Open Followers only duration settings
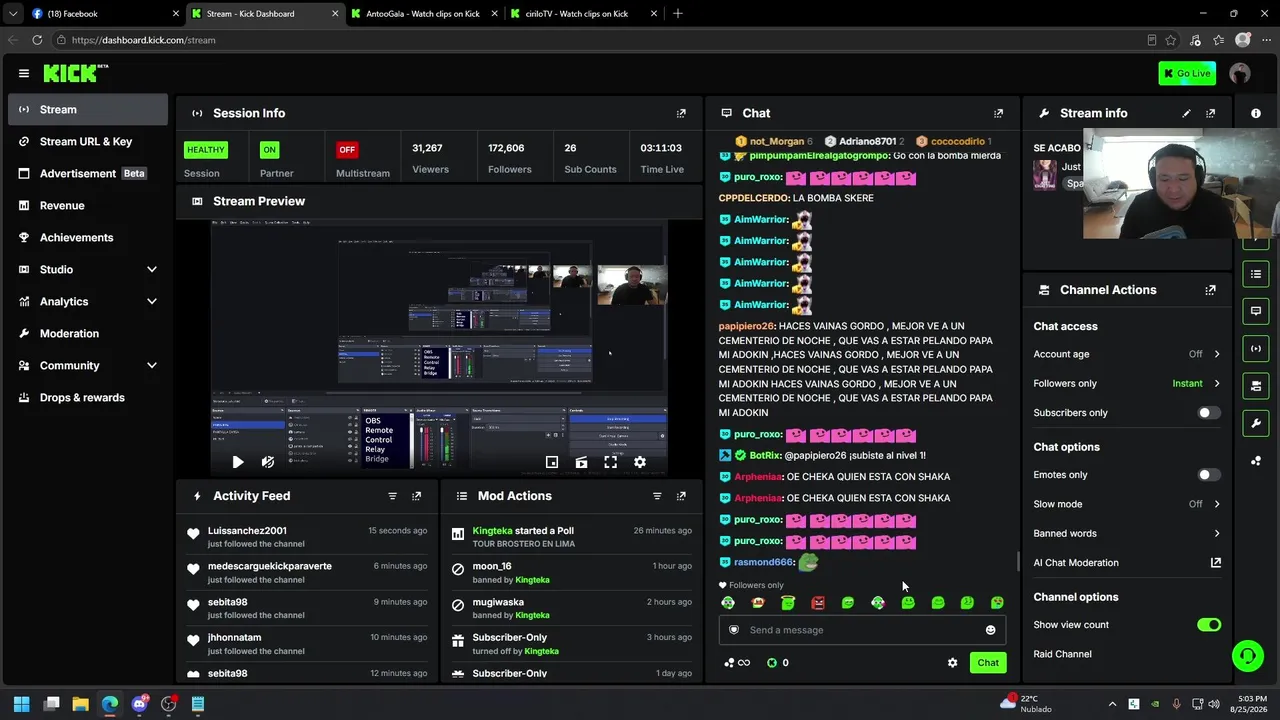The width and height of the screenshot is (1280, 720). 1127,384
